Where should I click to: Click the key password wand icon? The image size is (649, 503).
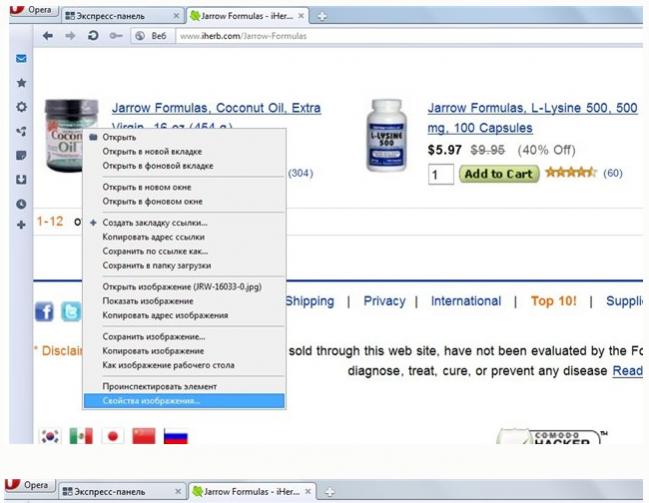(115, 36)
